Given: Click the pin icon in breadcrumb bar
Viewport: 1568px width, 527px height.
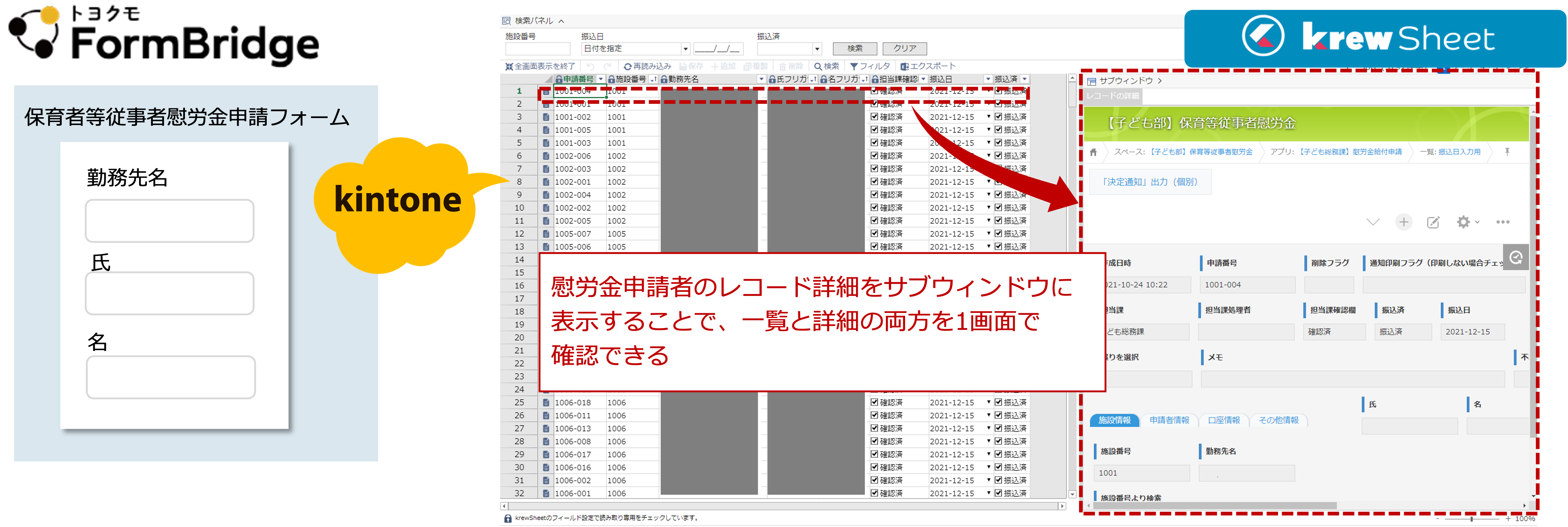Looking at the screenshot, I should (x=1507, y=152).
